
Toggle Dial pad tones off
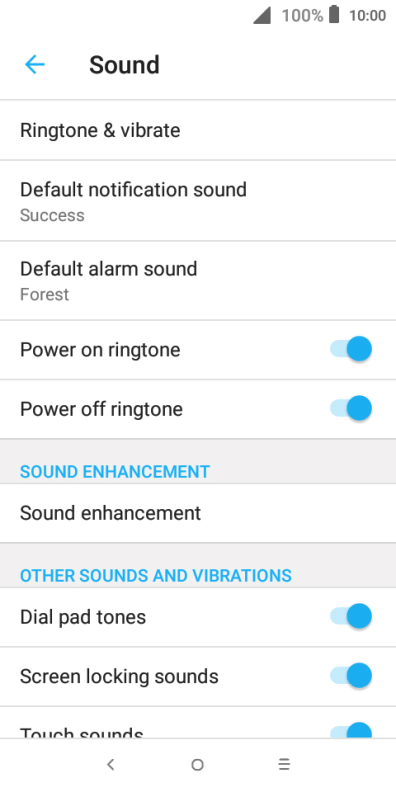point(351,616)
